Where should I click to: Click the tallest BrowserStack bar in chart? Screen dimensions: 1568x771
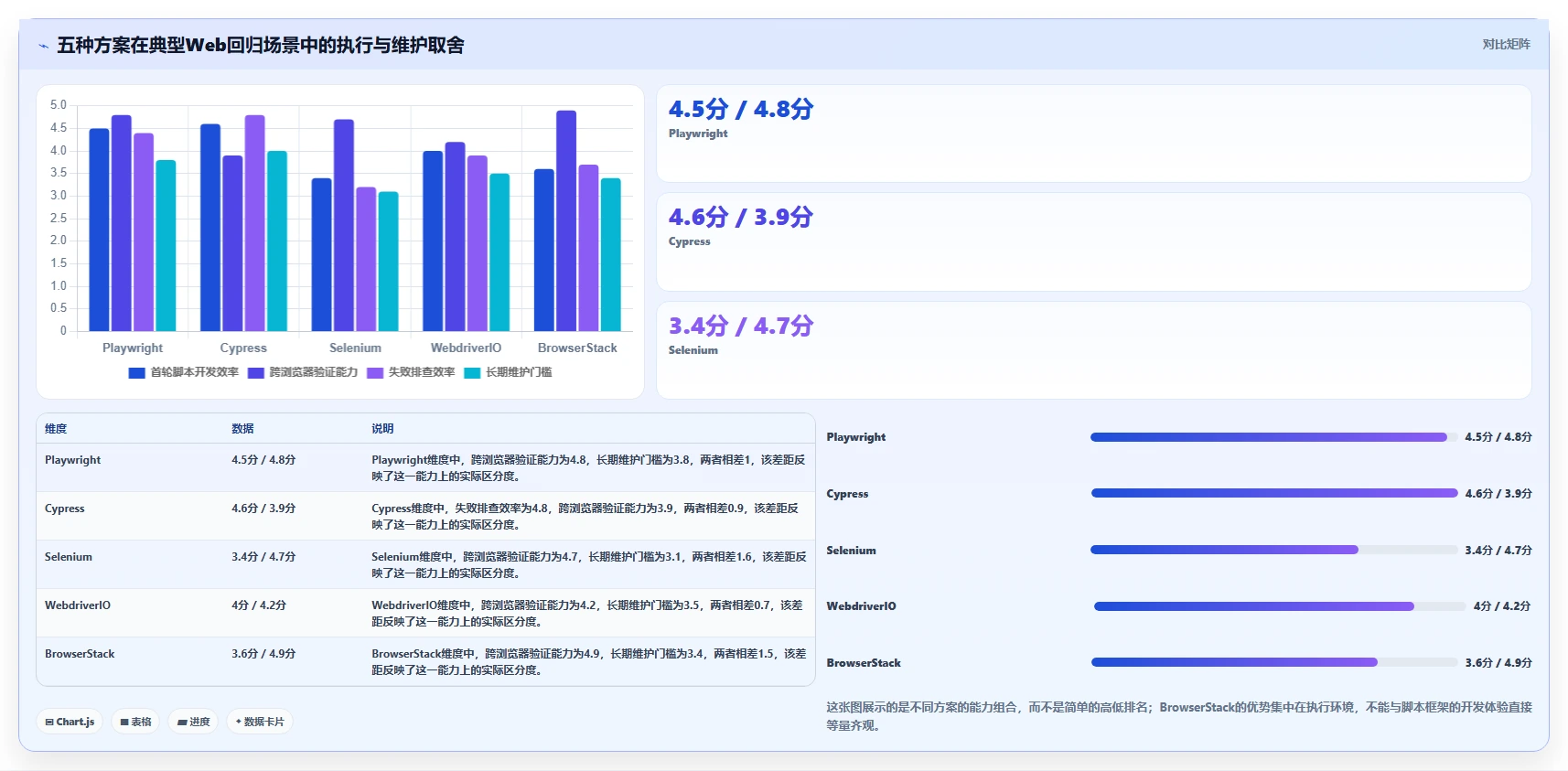click(566, 220)
